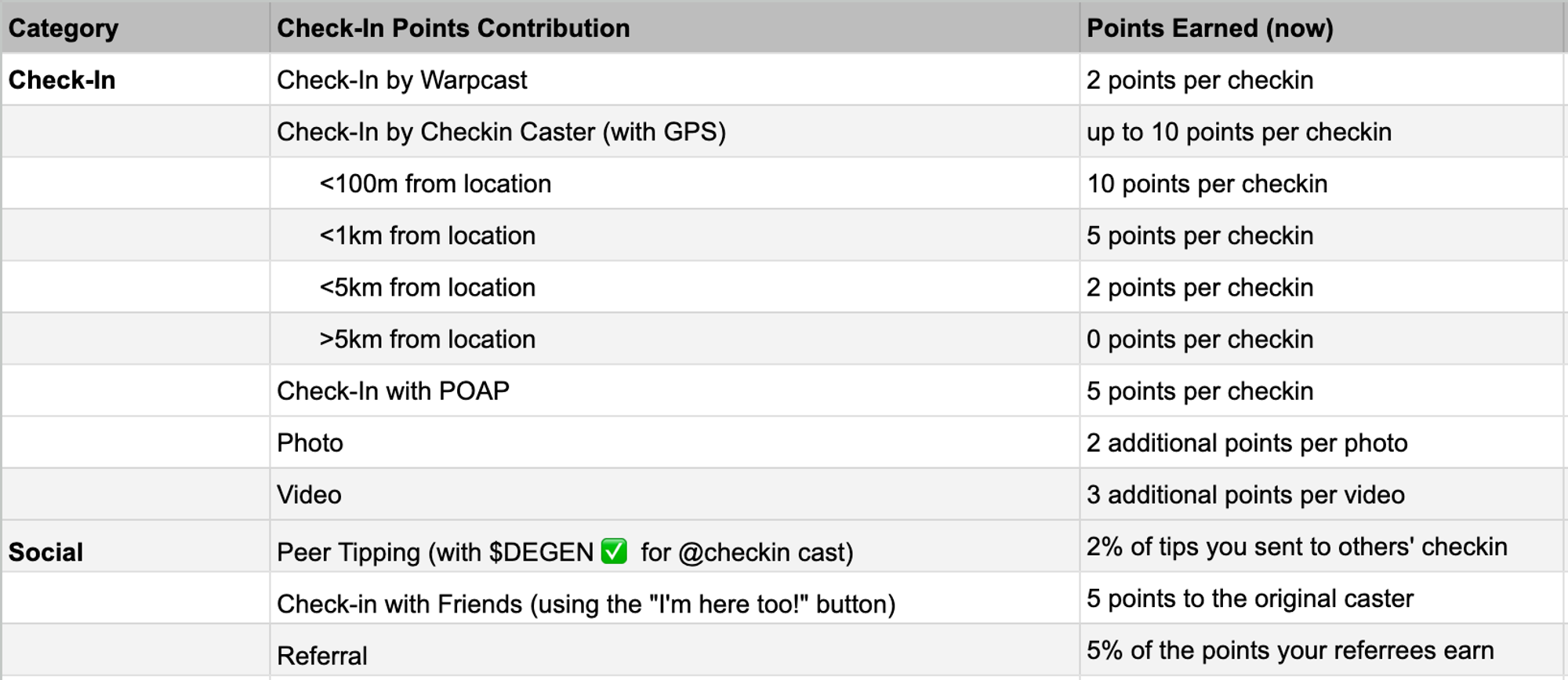Click the Video contribution cell
This screenshot has width=1568, height=680.
309,495
